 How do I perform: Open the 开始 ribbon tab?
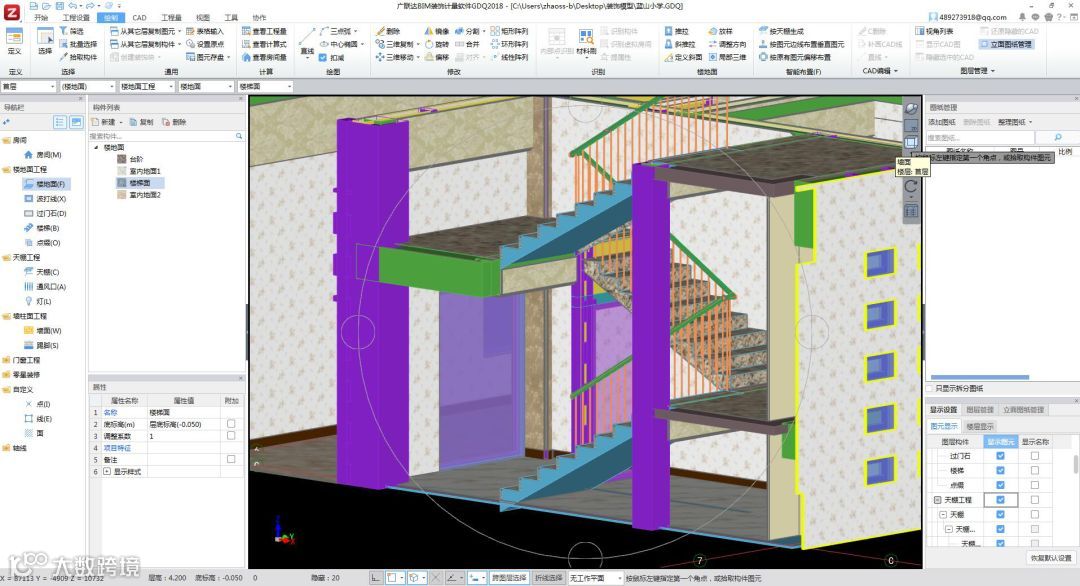click(x=41, y=18)
